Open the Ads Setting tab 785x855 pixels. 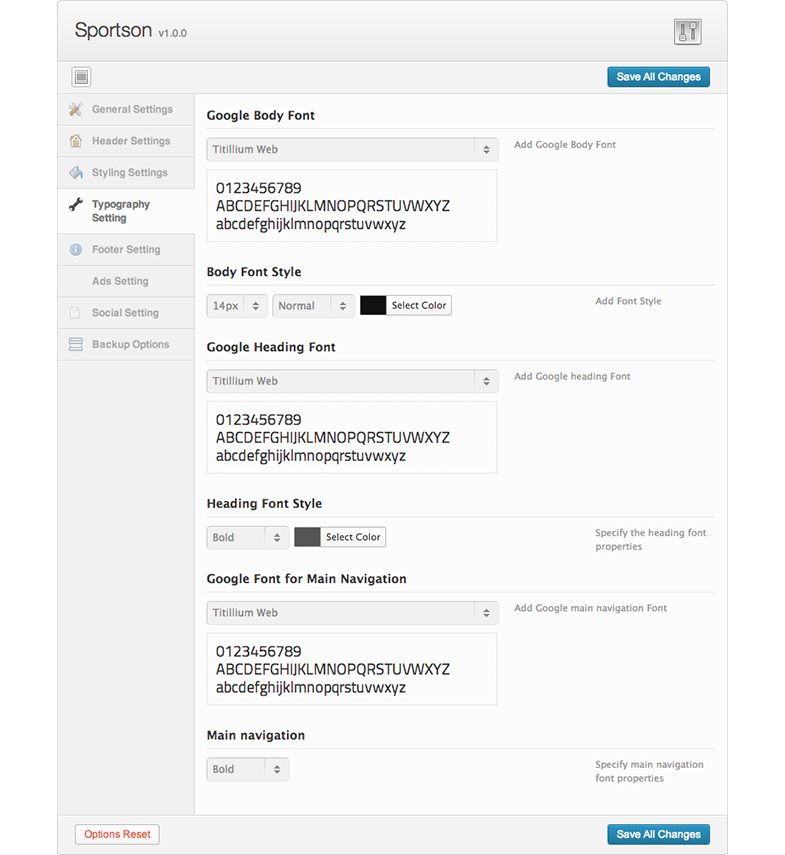[120, 281]
